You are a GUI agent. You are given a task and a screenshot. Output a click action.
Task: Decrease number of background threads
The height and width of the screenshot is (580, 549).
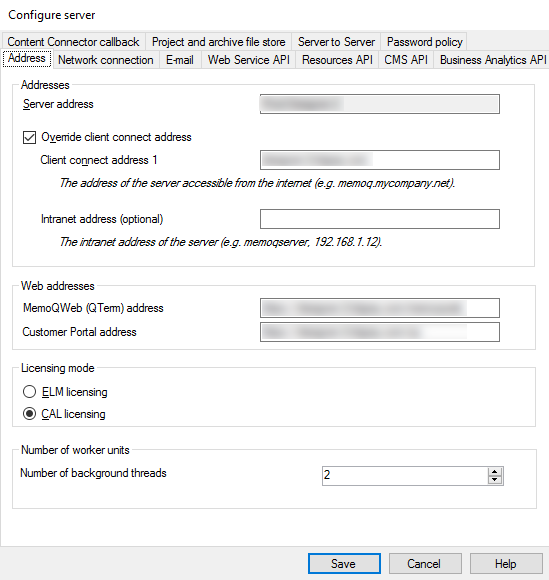[495, 480]
